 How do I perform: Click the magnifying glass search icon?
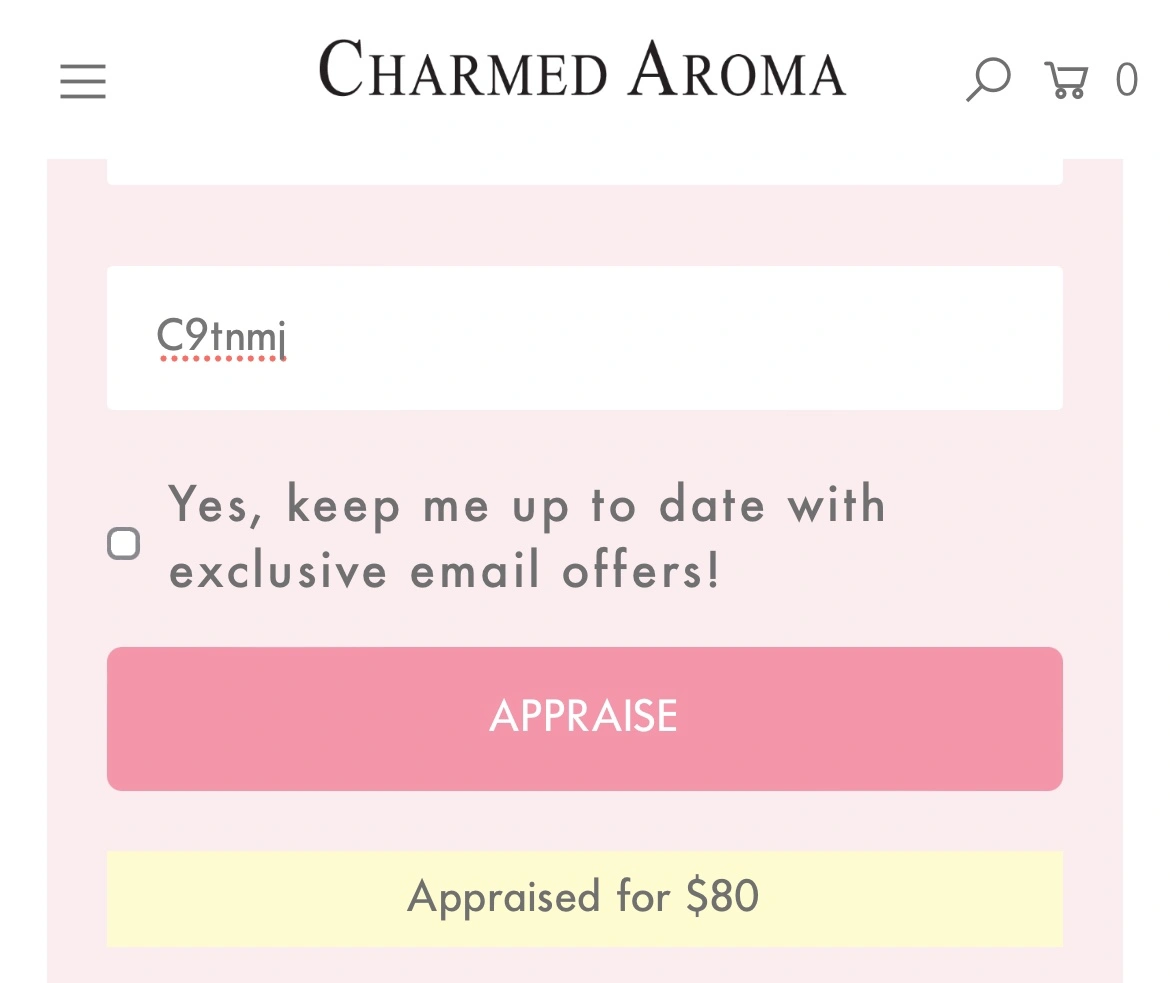[988, 79]
